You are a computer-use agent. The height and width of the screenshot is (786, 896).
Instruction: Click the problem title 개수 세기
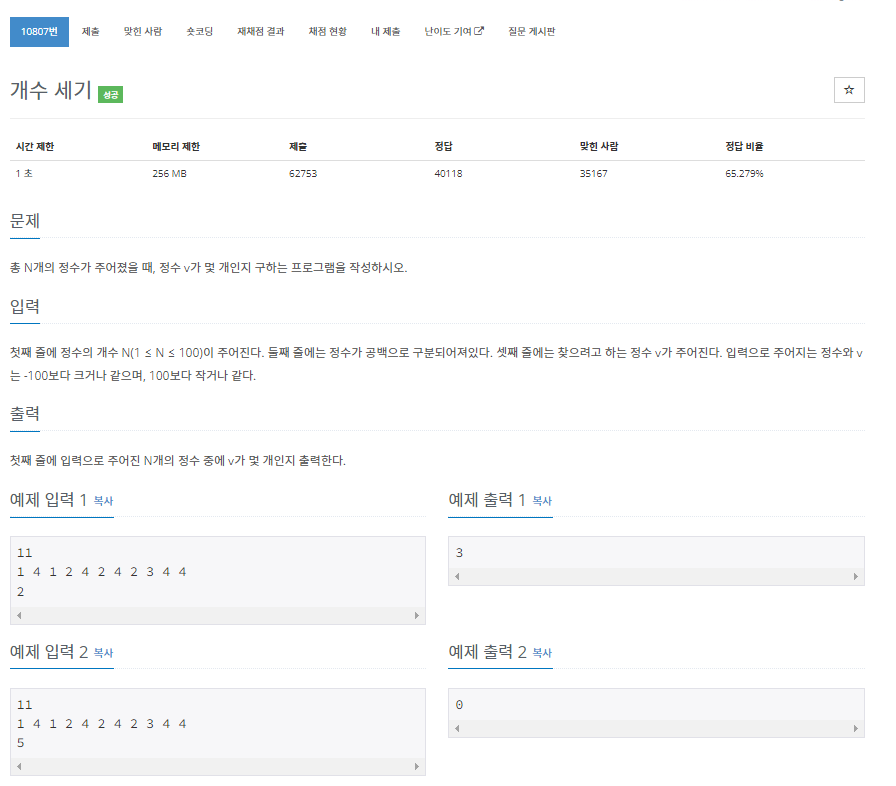click(51, 90)
